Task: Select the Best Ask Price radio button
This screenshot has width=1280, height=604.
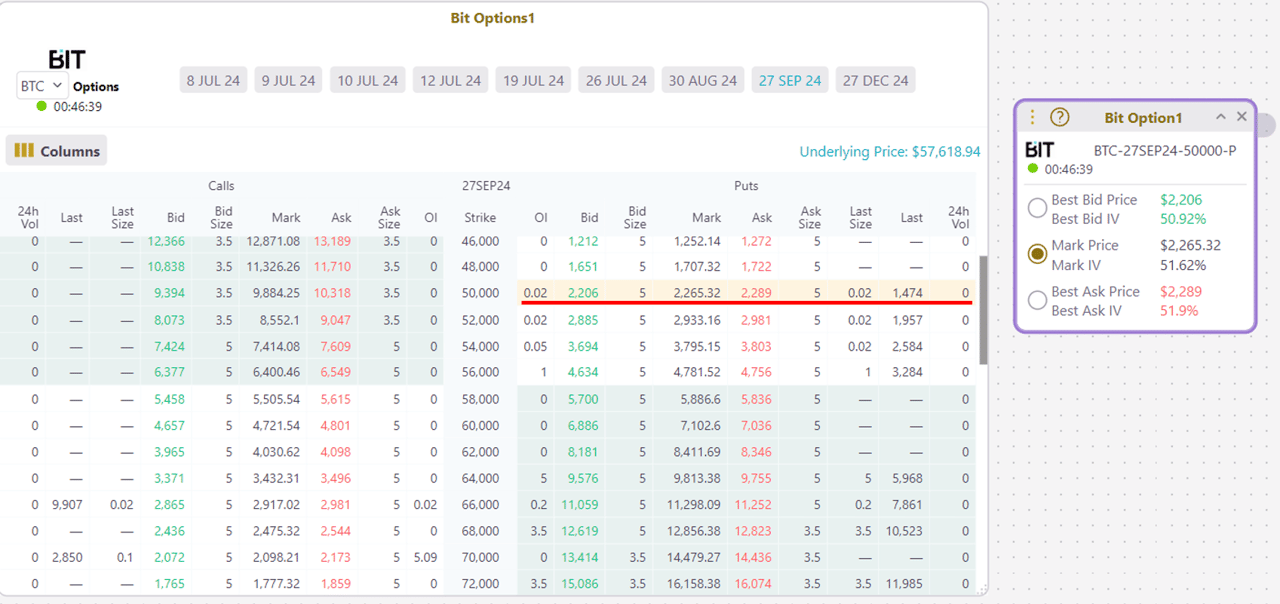Action: [x=1038, y=300]
